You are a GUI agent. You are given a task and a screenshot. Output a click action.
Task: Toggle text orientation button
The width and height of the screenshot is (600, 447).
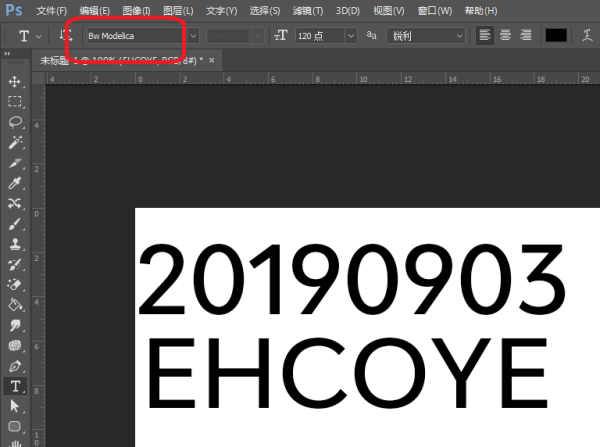pos(65,36)
